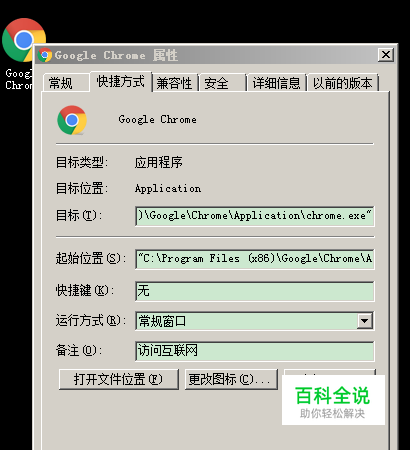
Task: Open the 以前的版本 tab
Action: (343, 83)
